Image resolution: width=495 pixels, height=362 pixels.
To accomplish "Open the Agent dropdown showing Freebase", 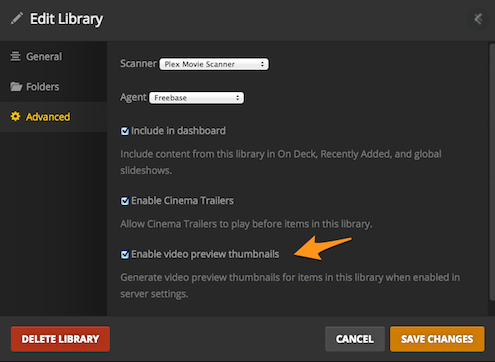I will click(x=197, y=98).
